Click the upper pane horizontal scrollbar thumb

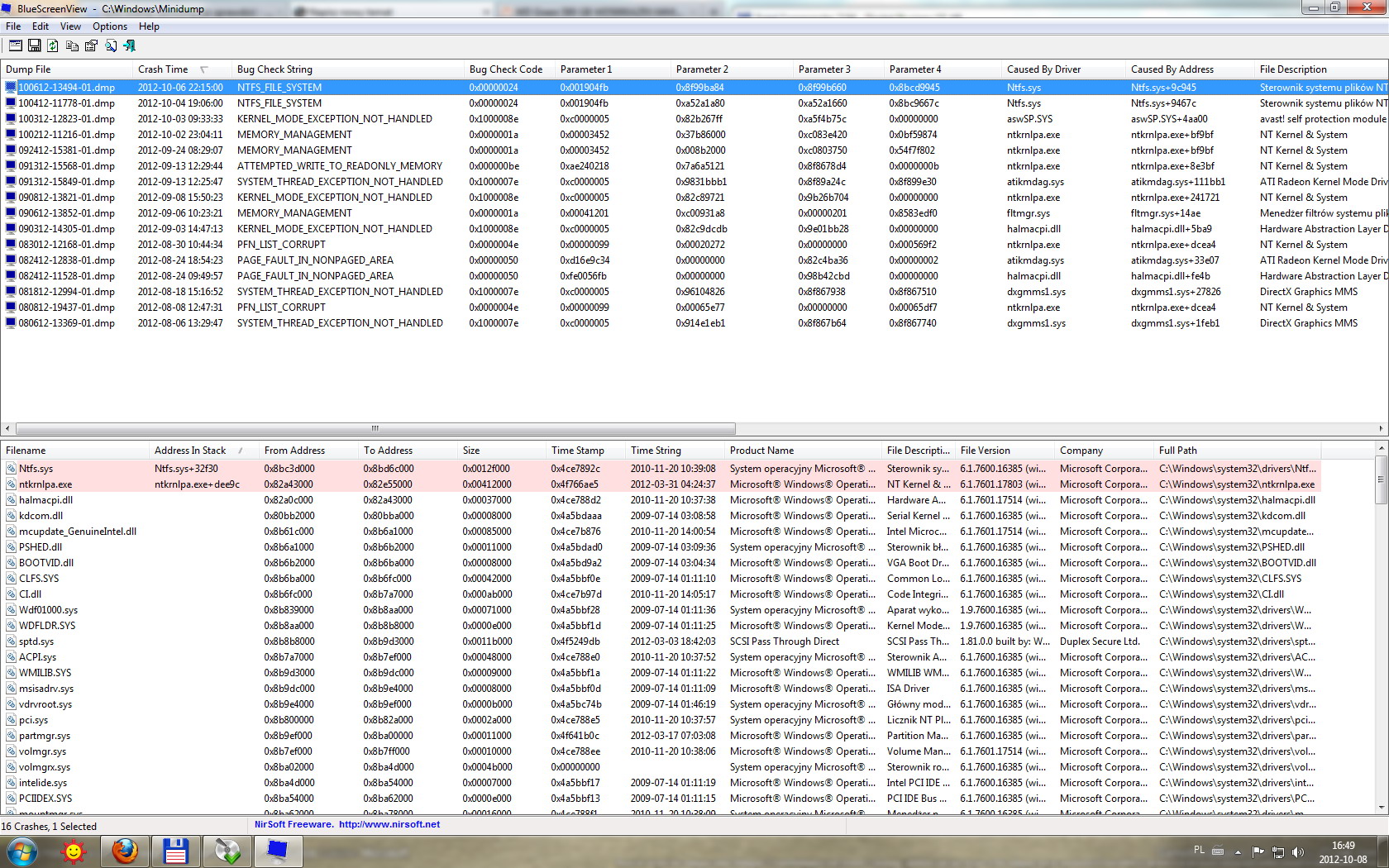click(x=375, y=428)
